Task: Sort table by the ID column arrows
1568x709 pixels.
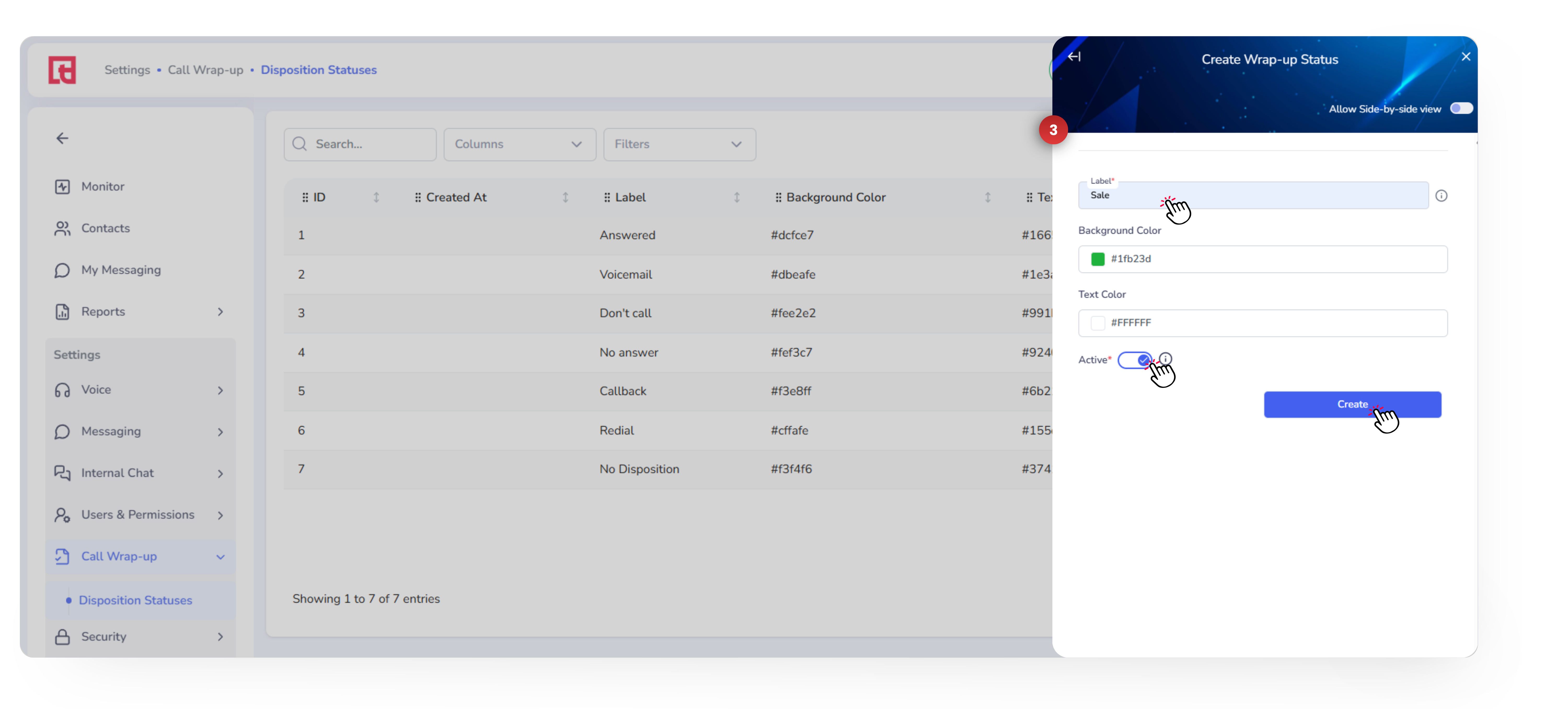Action: pyautogui.click(x=376, y=197)
